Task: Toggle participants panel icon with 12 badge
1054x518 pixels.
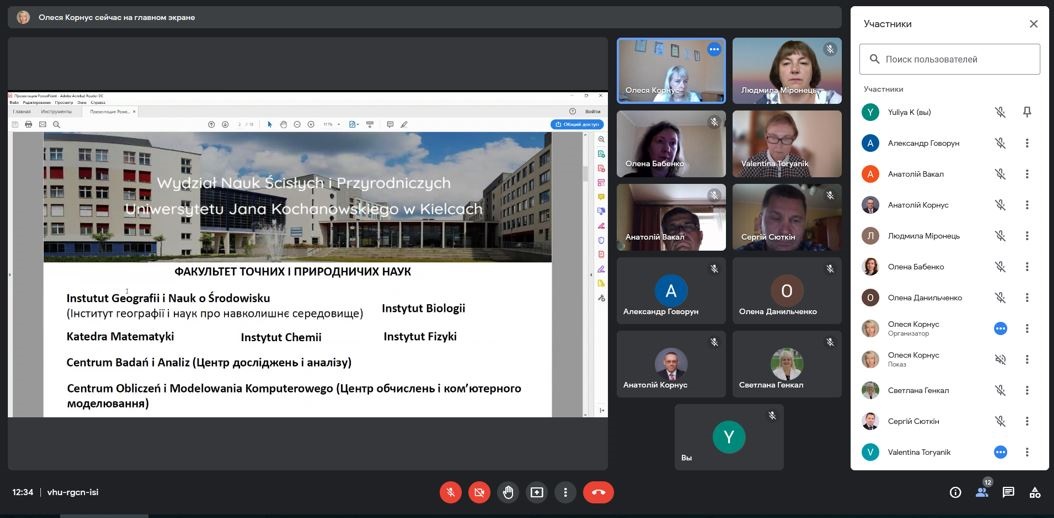Action: tap(982, 491)
